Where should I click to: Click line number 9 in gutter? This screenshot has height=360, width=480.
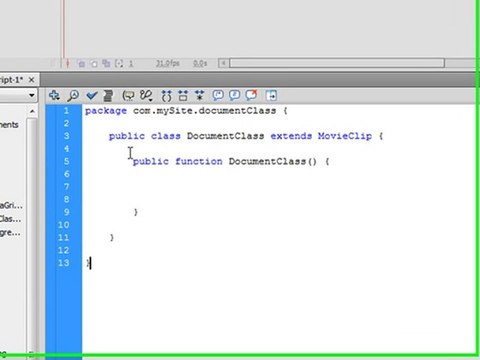click(66, 212)
